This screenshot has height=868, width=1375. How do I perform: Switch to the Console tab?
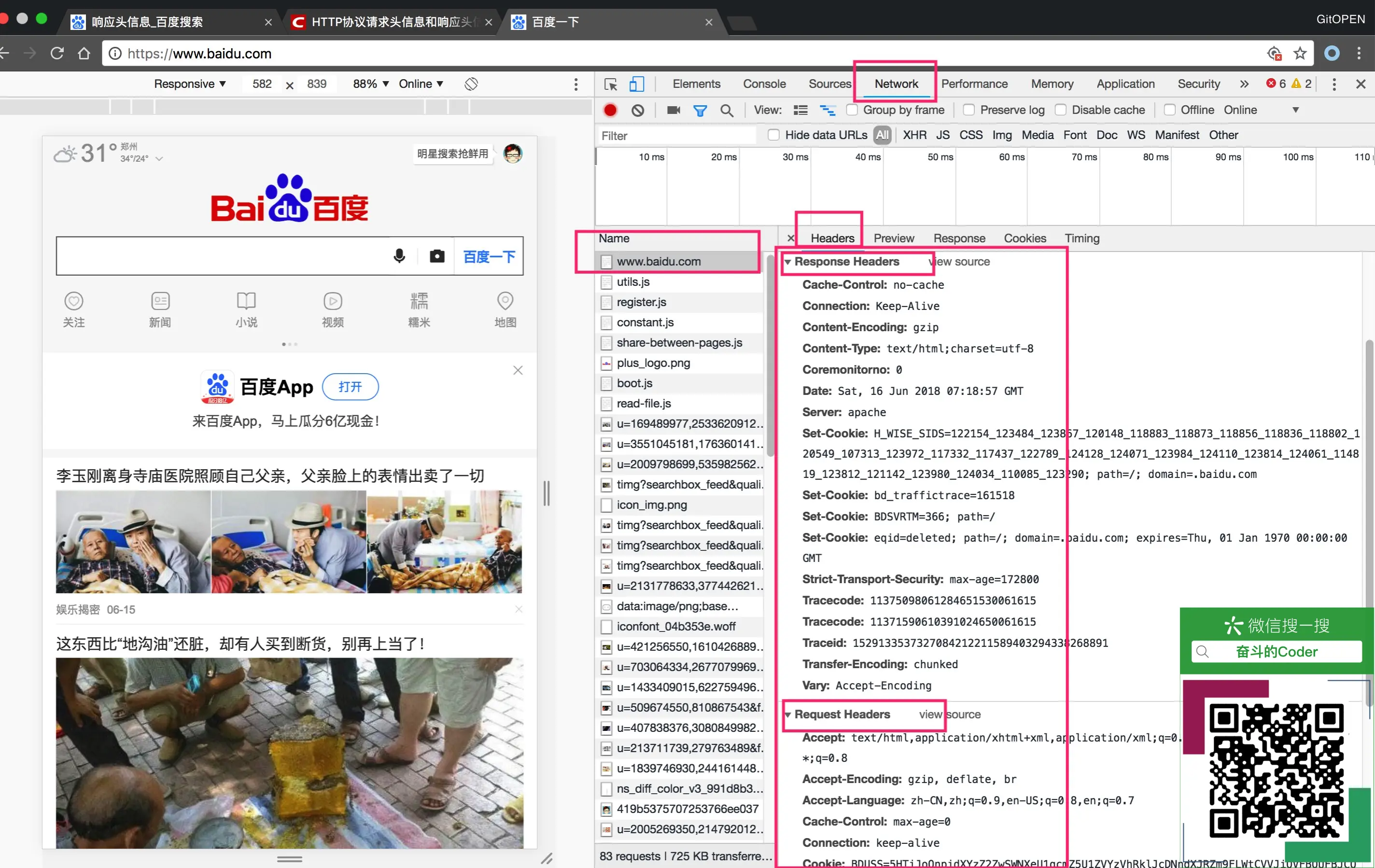pos(764,84)
